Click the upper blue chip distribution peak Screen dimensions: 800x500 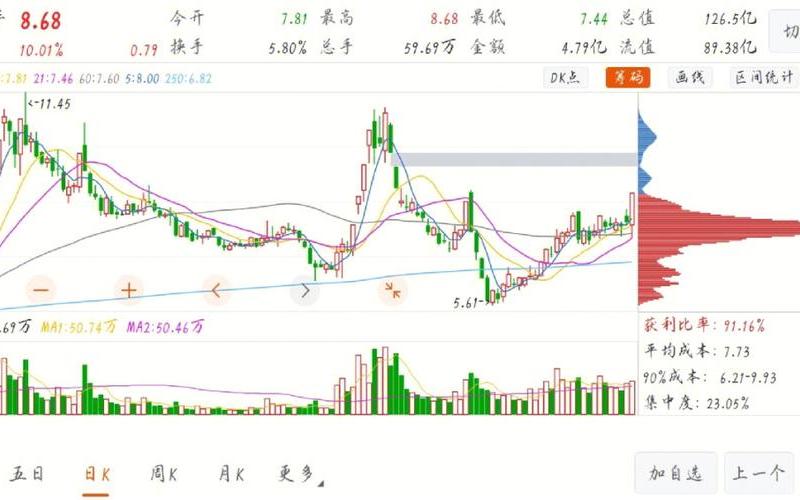click(647, 136)
